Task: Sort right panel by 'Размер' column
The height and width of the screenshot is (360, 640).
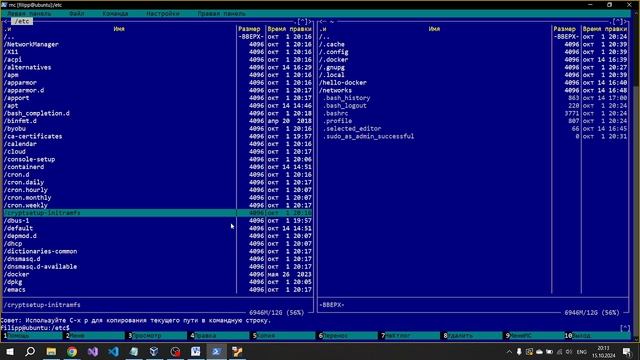Action: (565, 29)
